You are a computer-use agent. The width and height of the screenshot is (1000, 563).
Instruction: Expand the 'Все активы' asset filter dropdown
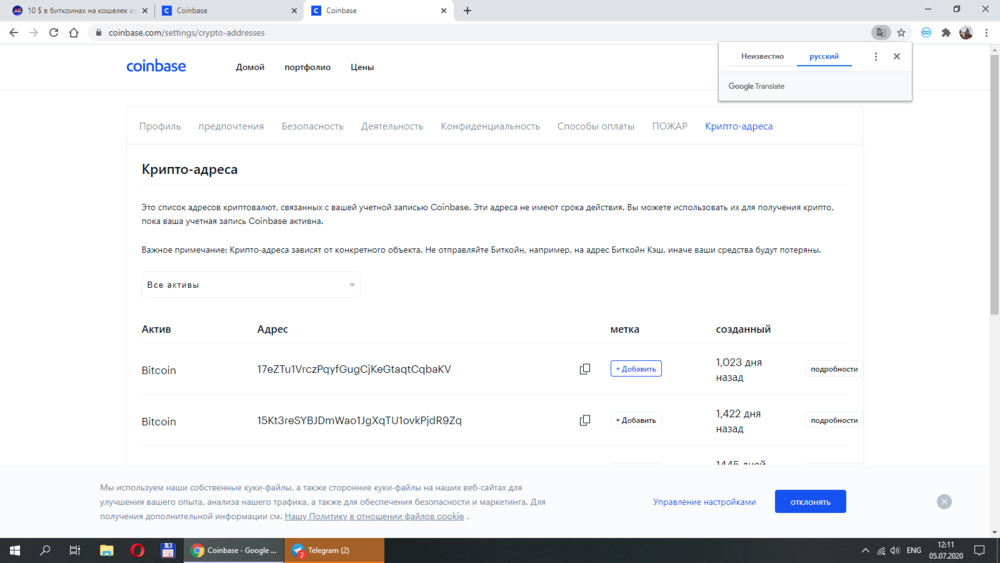(251, 285)
